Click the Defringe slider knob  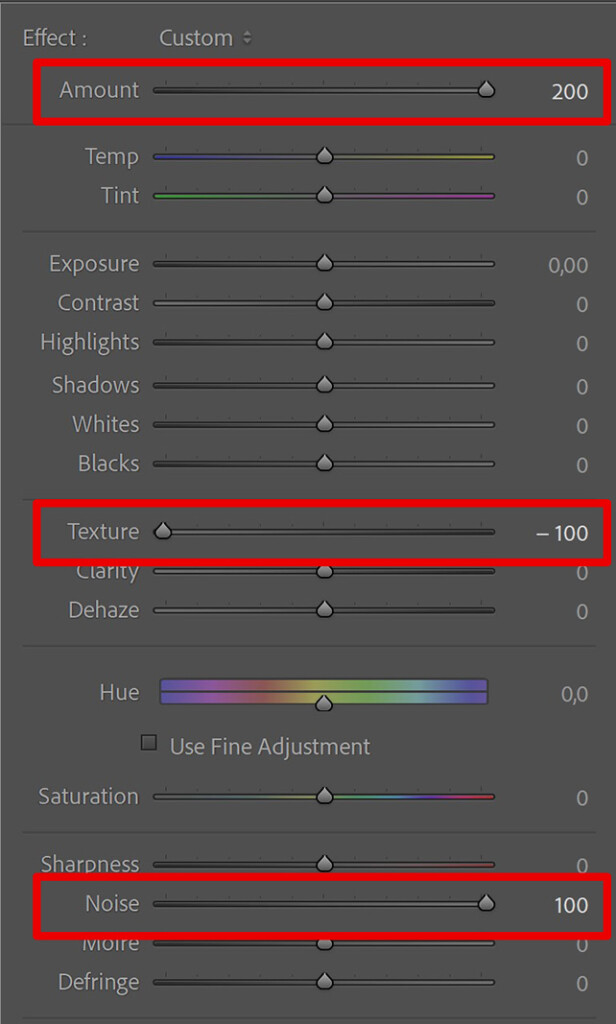click(x=325, y=982)
